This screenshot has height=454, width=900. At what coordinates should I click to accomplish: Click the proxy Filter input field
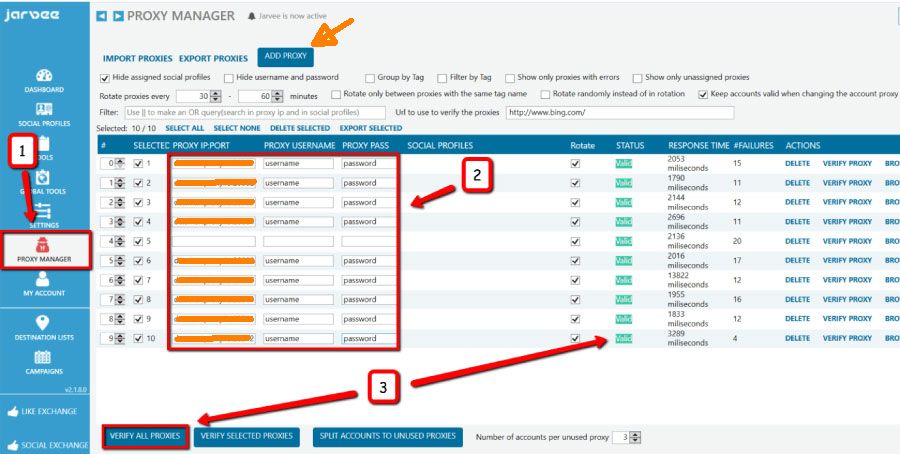coord(255,112)
